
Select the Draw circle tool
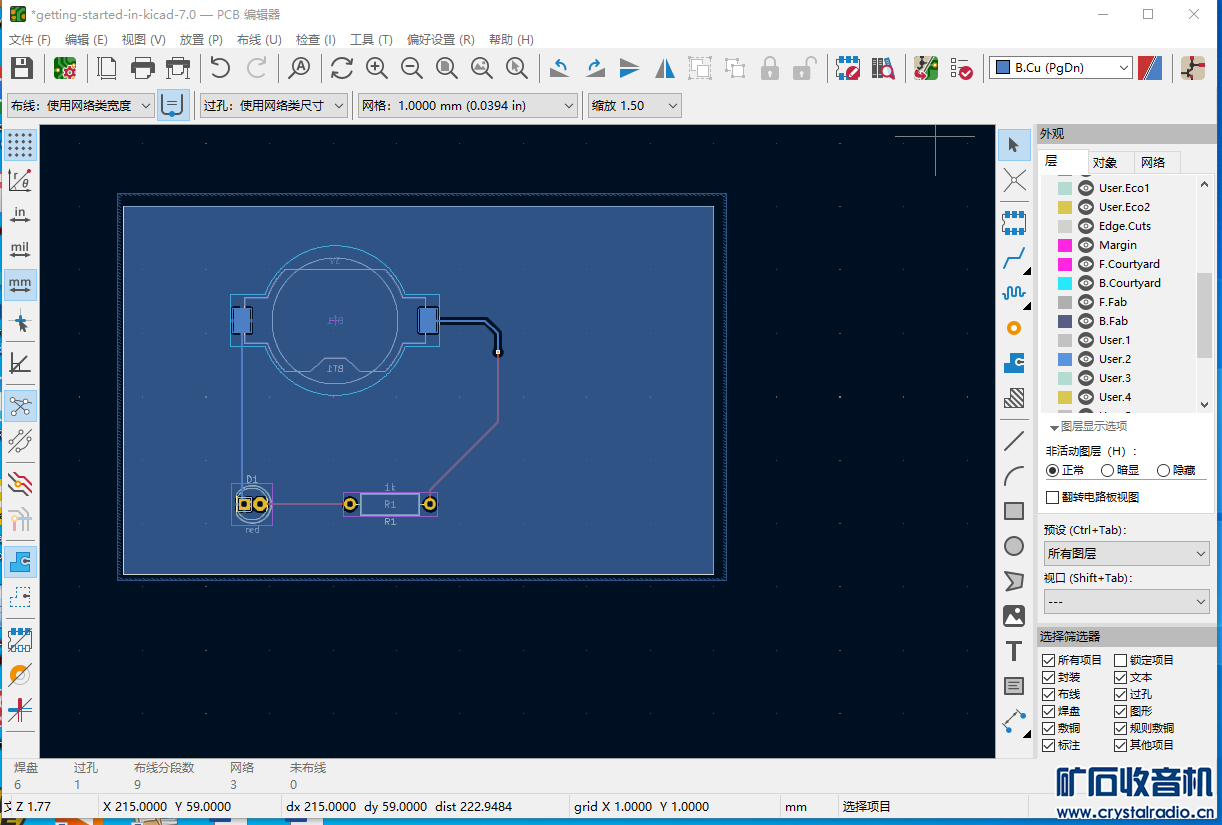pyautogui.click(x=1014, y=546)
